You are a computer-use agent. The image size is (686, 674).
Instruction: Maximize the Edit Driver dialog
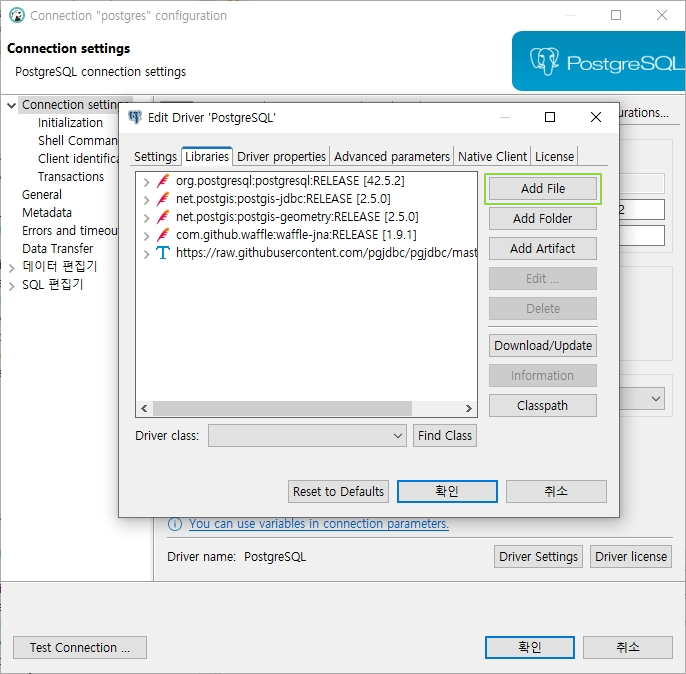point(550,117)
